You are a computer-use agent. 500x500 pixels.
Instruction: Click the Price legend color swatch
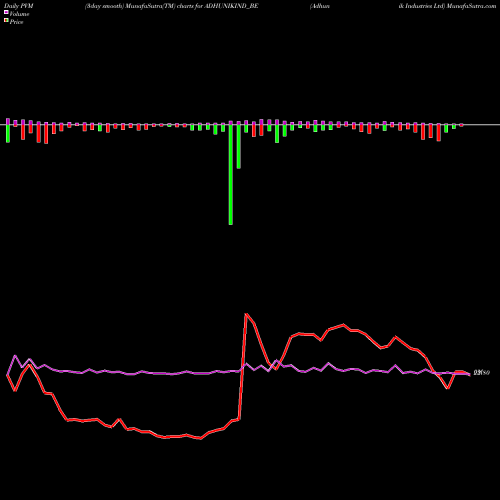tap(6, 21)
